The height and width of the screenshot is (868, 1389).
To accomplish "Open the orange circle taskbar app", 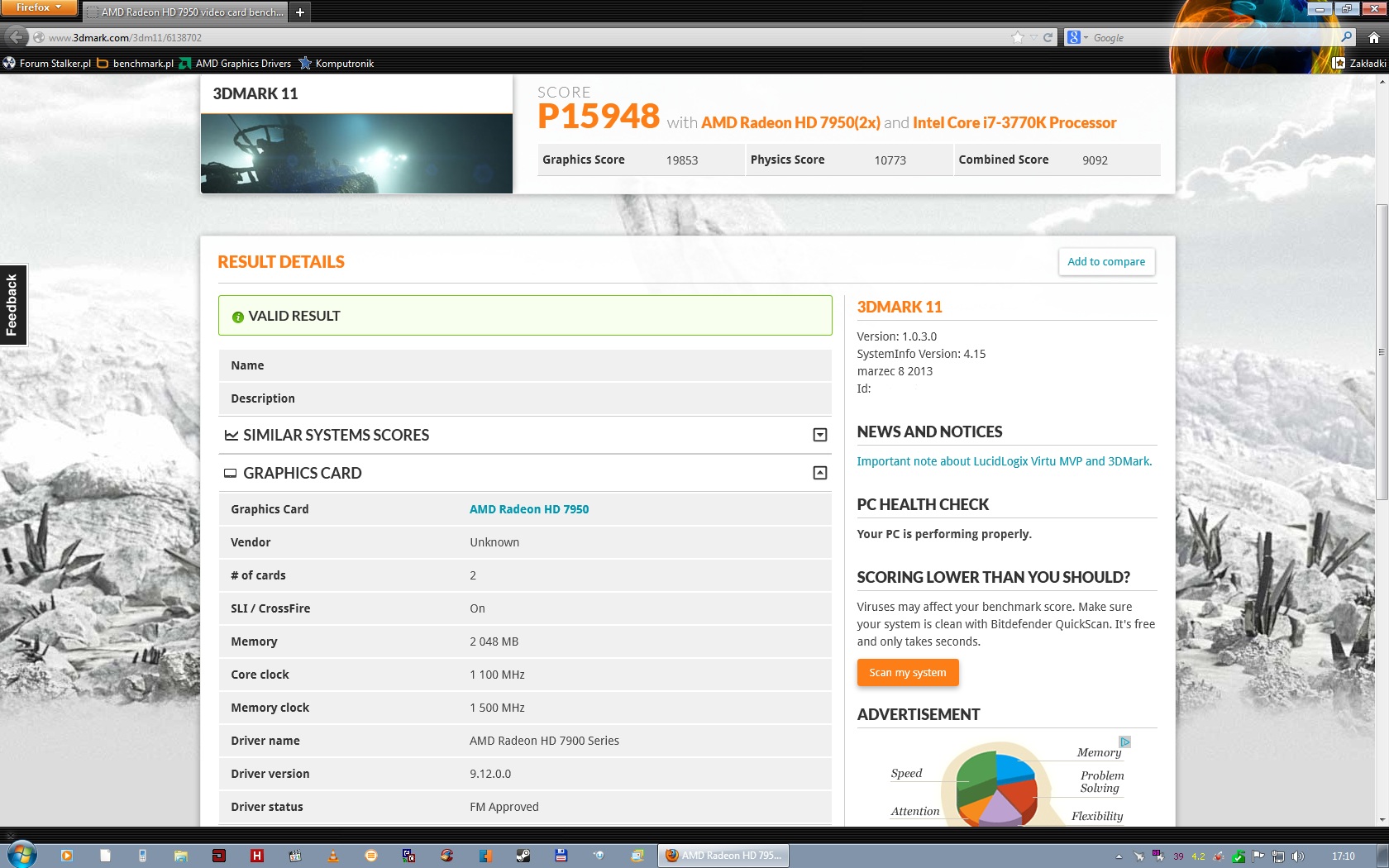I will [371, 856].
